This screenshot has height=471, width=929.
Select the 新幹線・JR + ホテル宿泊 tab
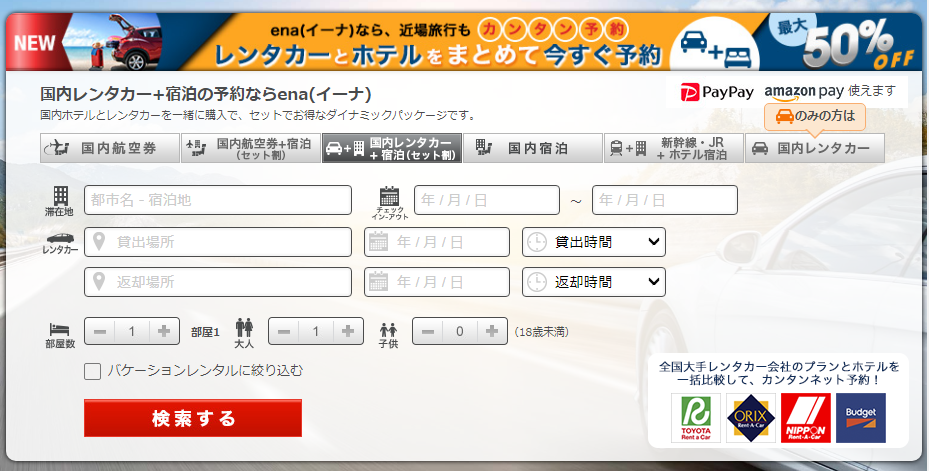click(x=674, y=149)
